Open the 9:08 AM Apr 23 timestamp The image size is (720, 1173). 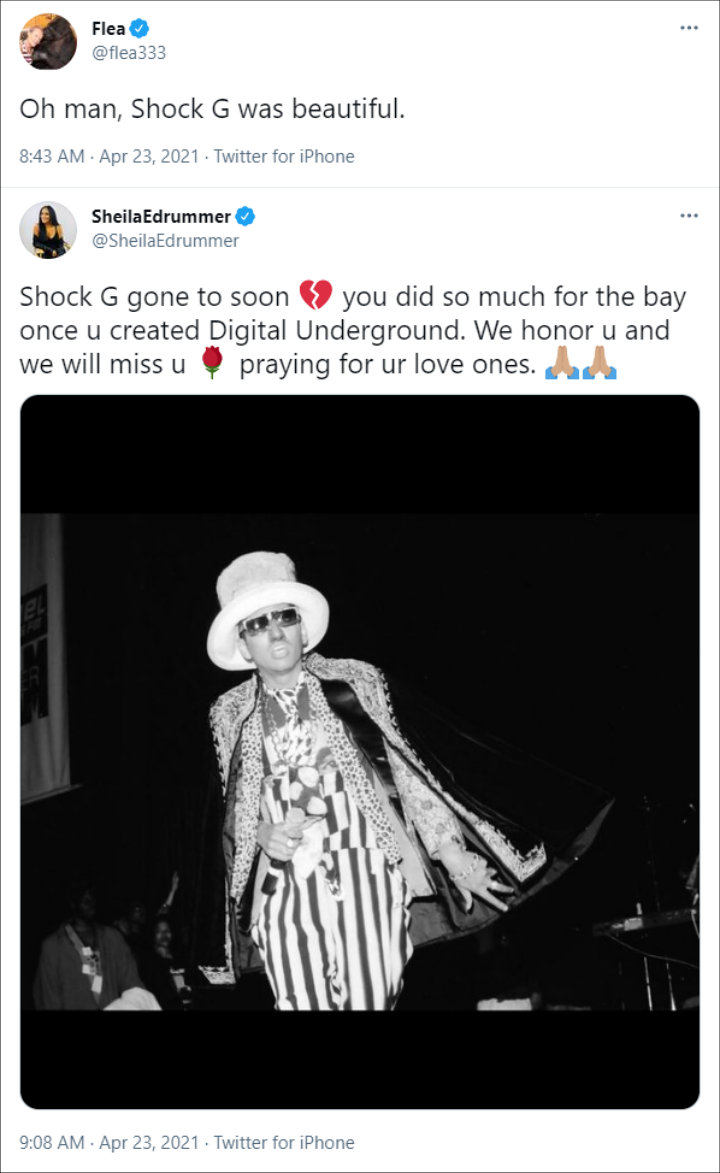(x=109, y=1142)
